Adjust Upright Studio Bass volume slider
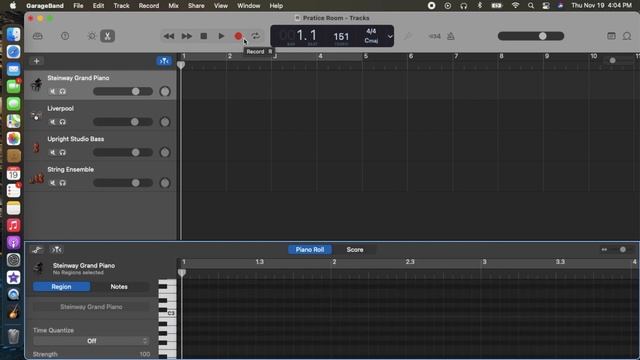Viewport: 640px width, 360px height. click(x=123, y=152)
